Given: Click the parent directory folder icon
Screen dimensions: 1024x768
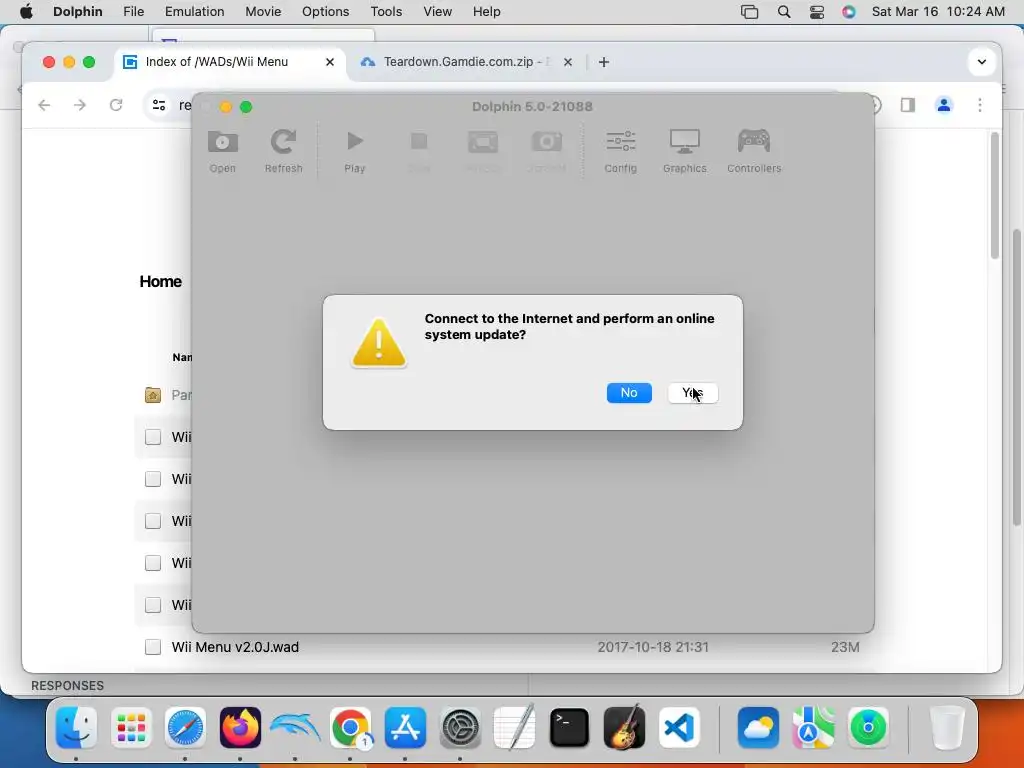Looking at the screenshot, I should coord(153,395).
